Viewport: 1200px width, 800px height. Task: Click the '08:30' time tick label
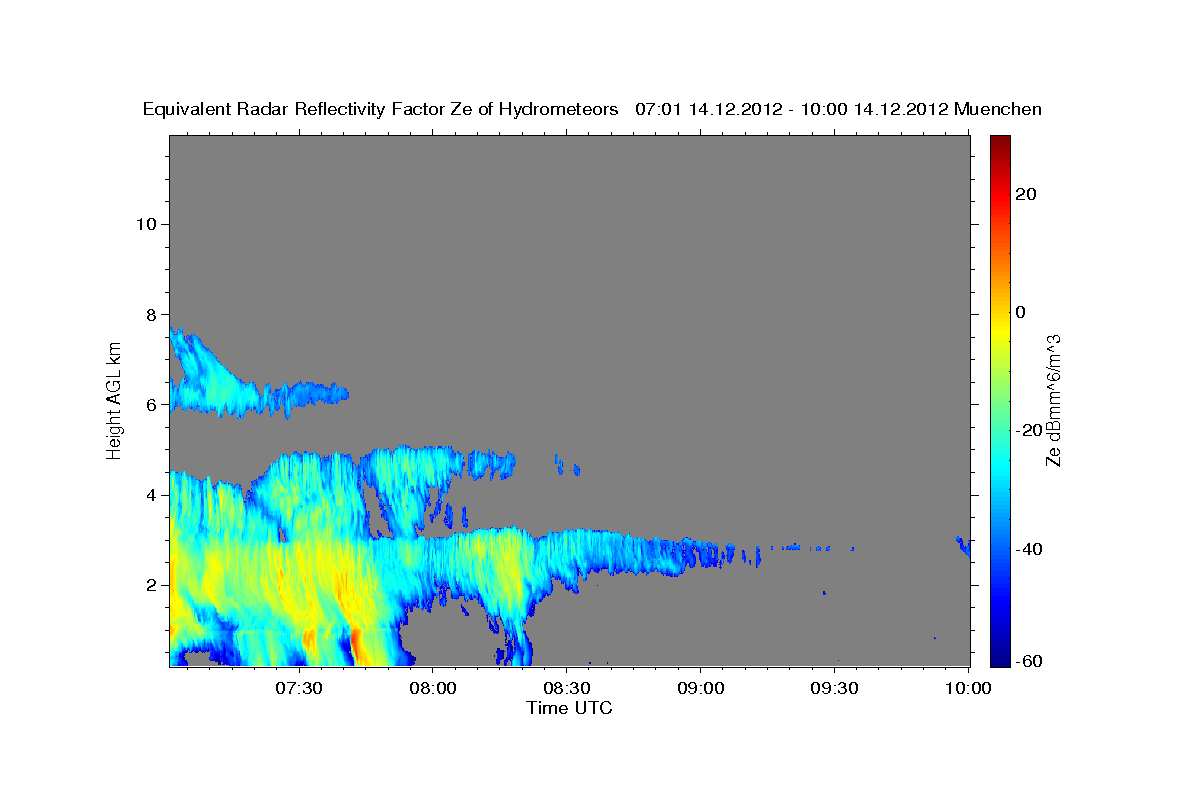[x=566, y=688]
